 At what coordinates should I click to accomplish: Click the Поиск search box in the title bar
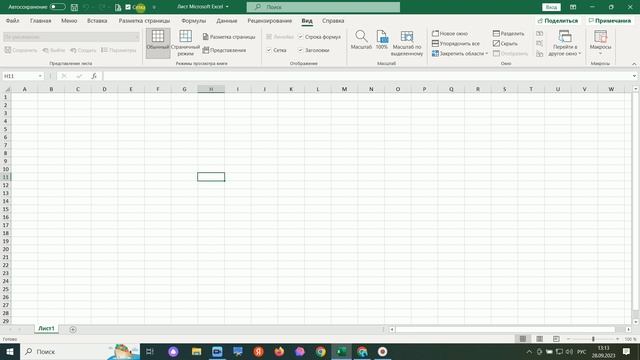pos(323,7)
